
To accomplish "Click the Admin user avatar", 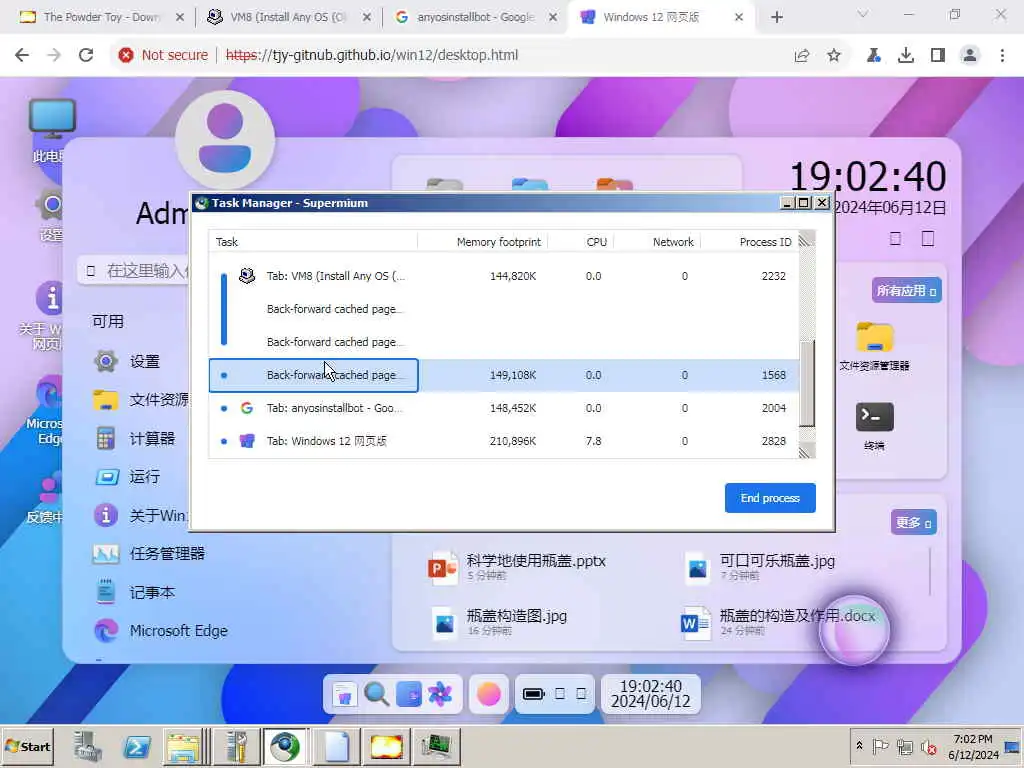I will point(225,140).
